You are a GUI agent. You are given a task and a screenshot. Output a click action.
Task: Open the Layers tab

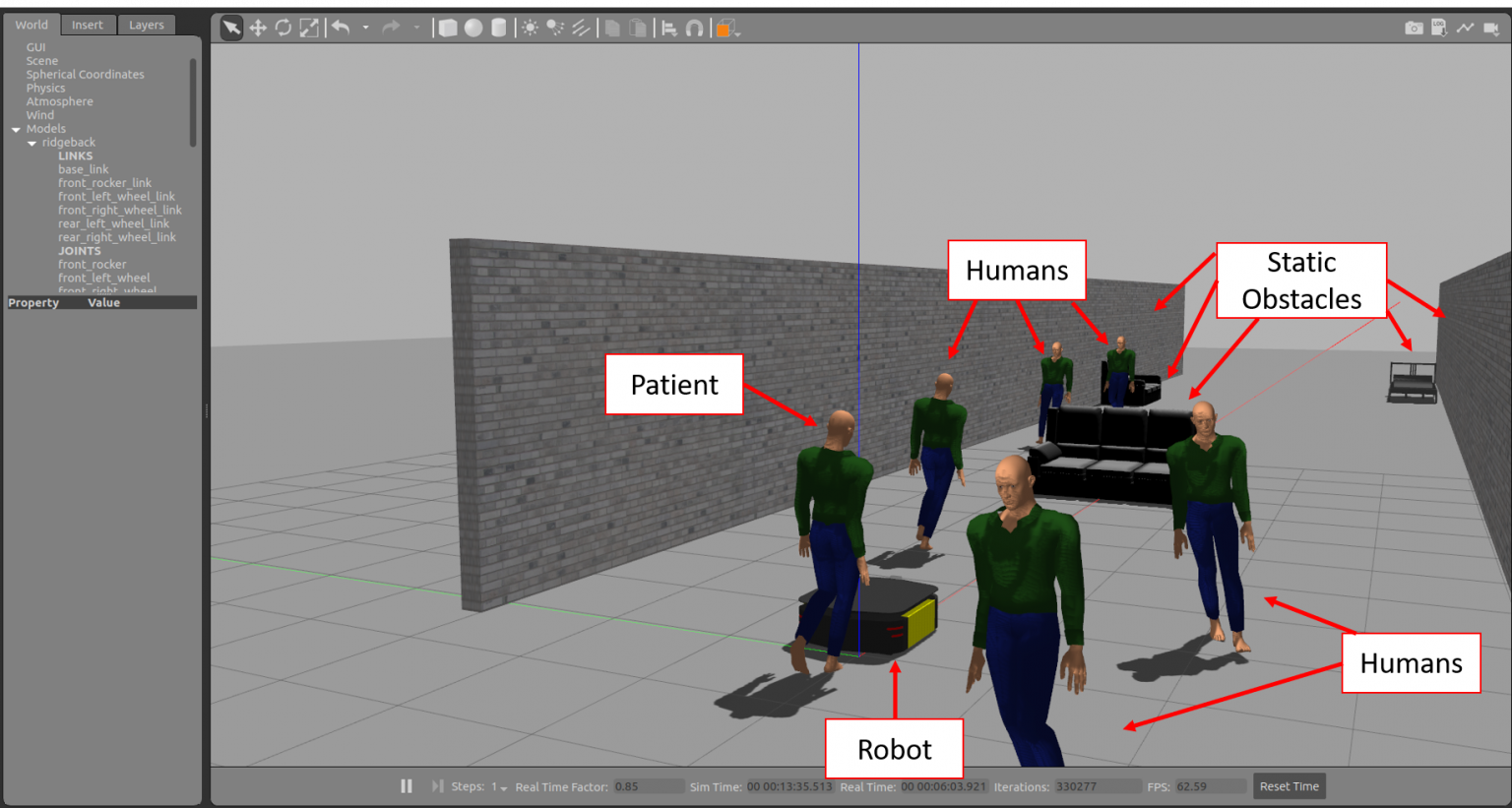[x=147, y=25]
